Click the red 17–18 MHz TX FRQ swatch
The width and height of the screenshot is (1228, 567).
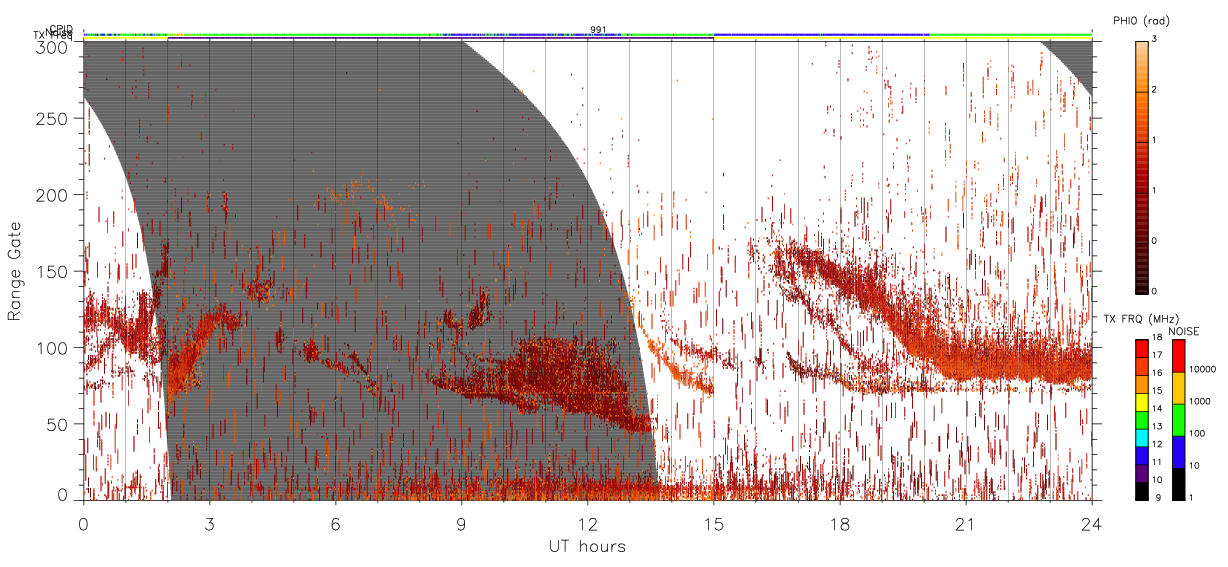coord(1141,348)
